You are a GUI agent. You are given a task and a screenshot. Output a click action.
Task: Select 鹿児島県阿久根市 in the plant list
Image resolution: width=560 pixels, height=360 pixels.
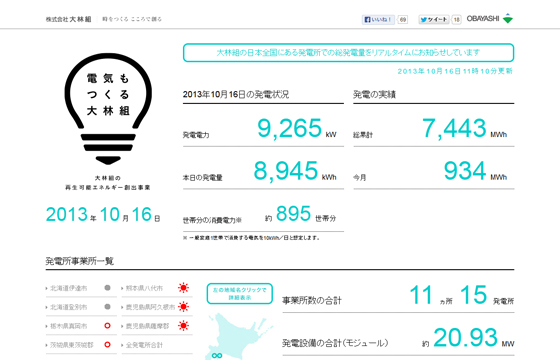pos(150,307)
